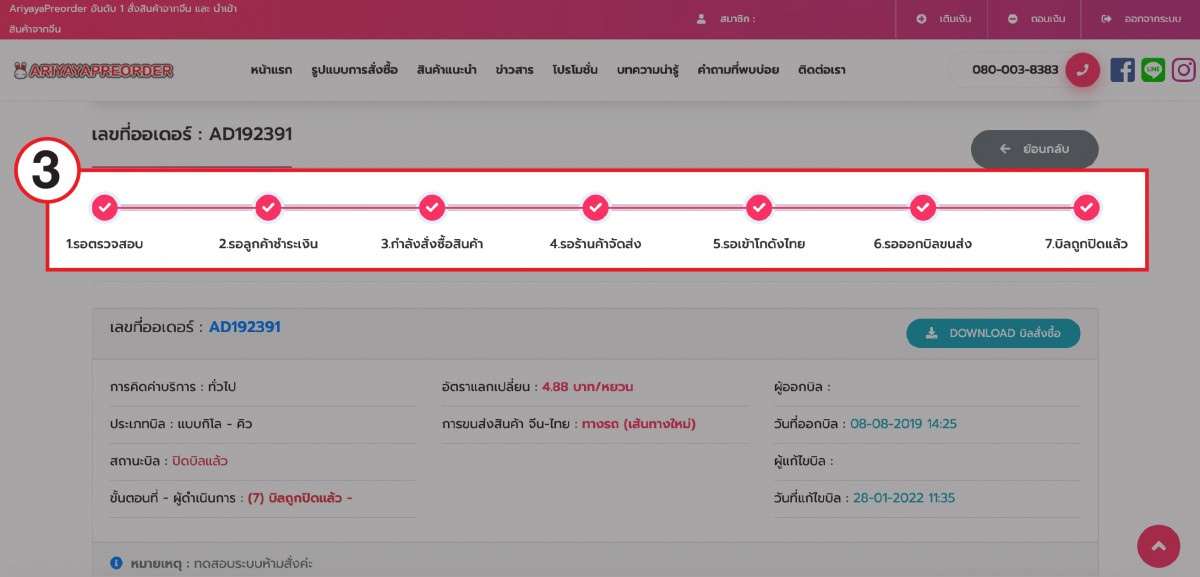Click the blue info icon beside หมายเหตุ

[116, 563]
